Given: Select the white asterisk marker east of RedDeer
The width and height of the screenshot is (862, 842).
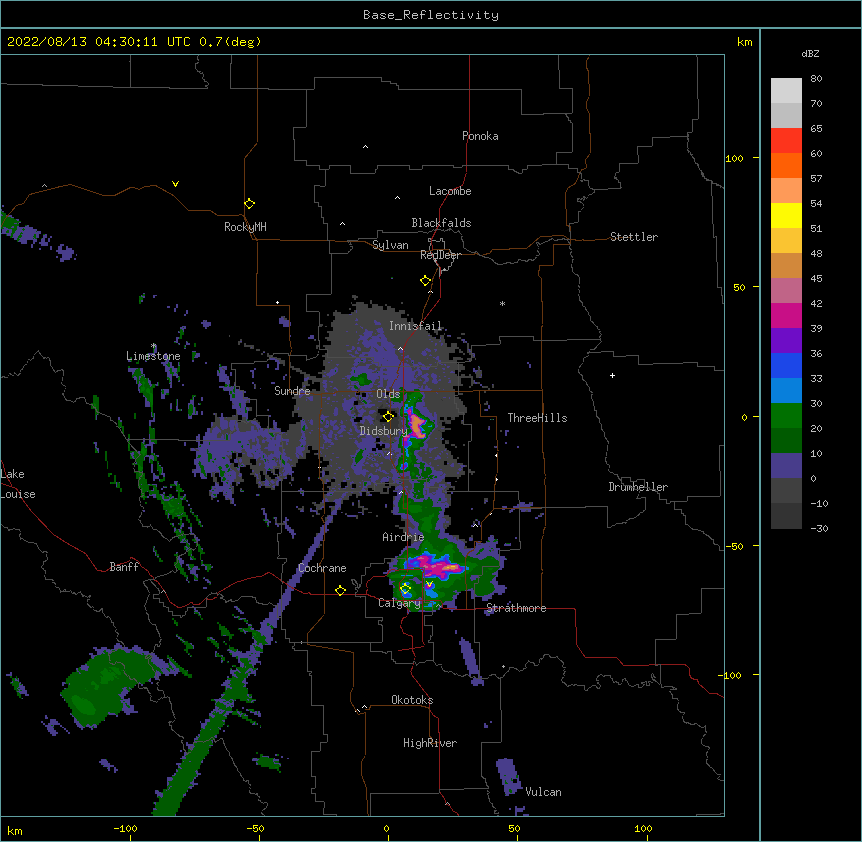Looking at the screenshot, I should (502, 304).
